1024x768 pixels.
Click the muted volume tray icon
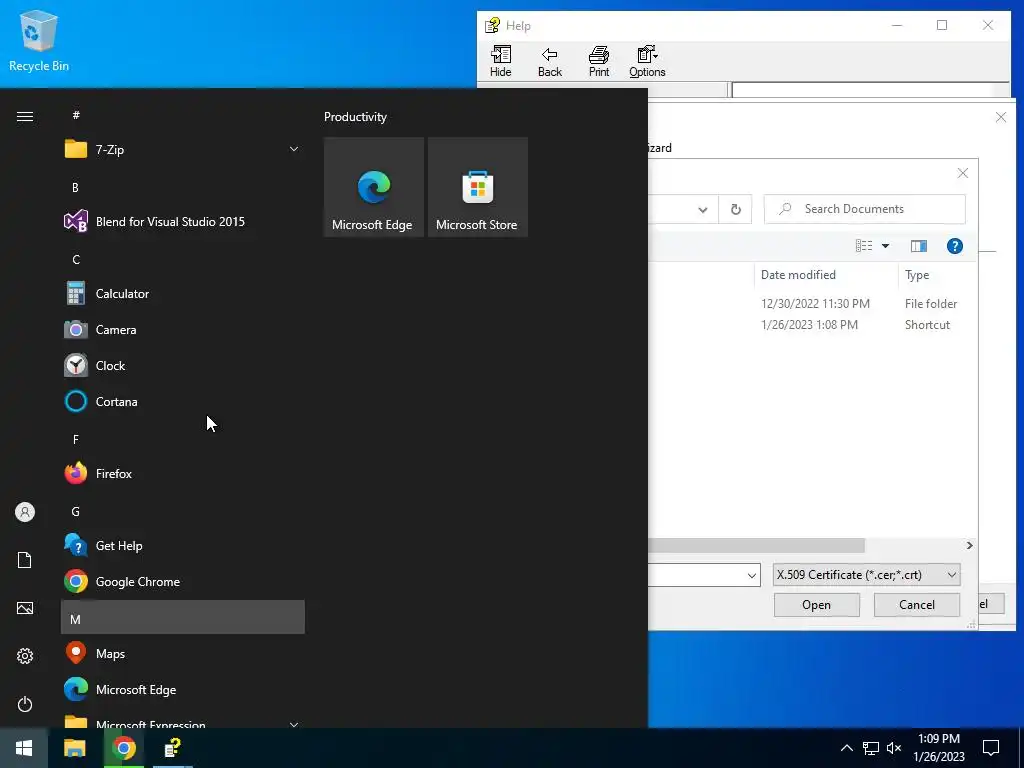(x=894, y=748)
